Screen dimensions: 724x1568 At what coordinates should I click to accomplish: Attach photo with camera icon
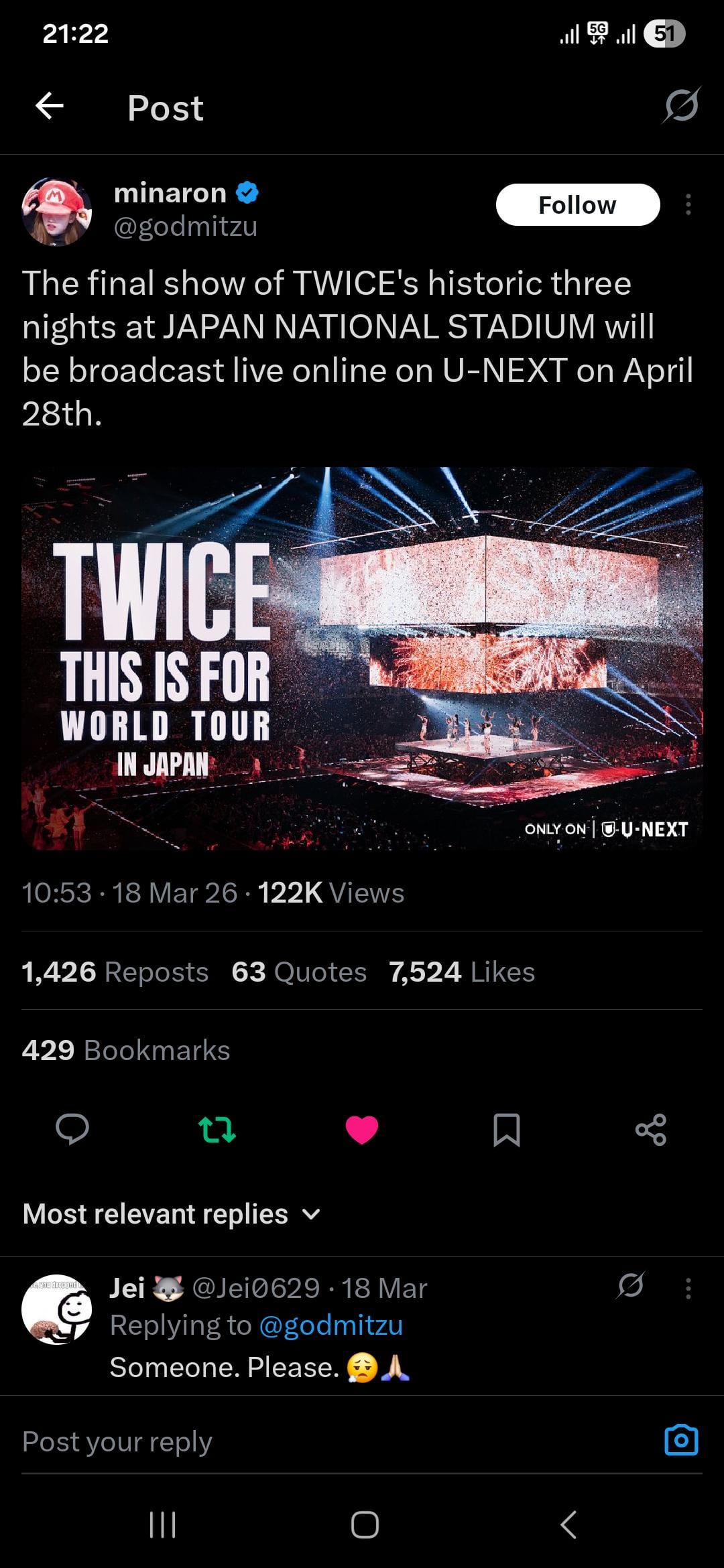click(x=681, y=1440)
